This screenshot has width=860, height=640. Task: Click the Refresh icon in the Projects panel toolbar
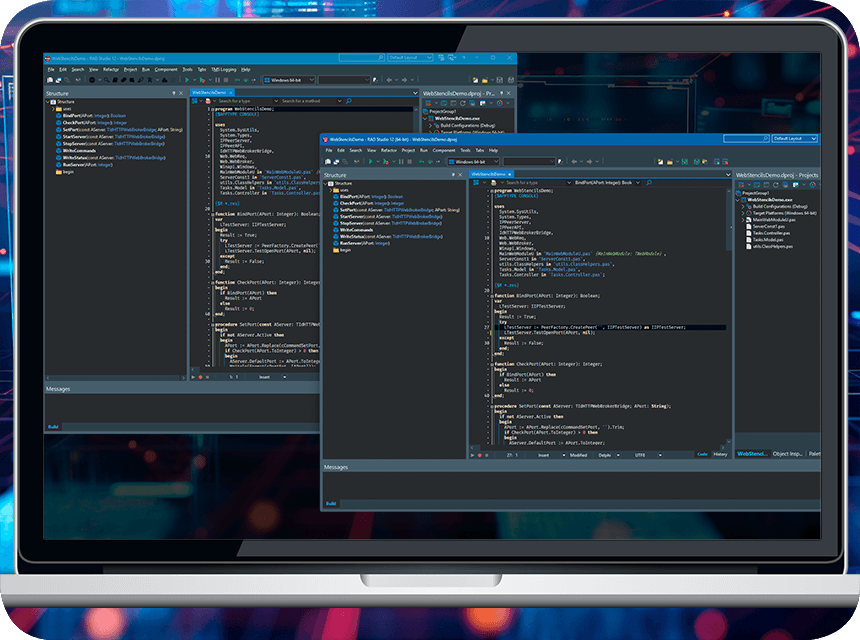pos(775,184)
